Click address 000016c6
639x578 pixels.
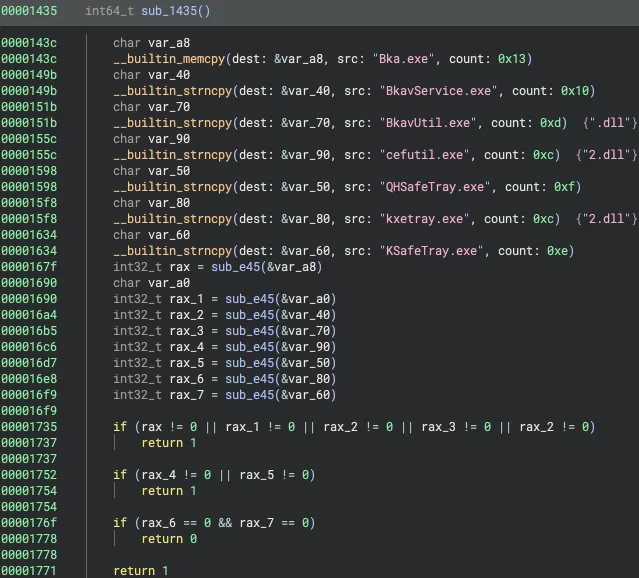coord(29,347)
